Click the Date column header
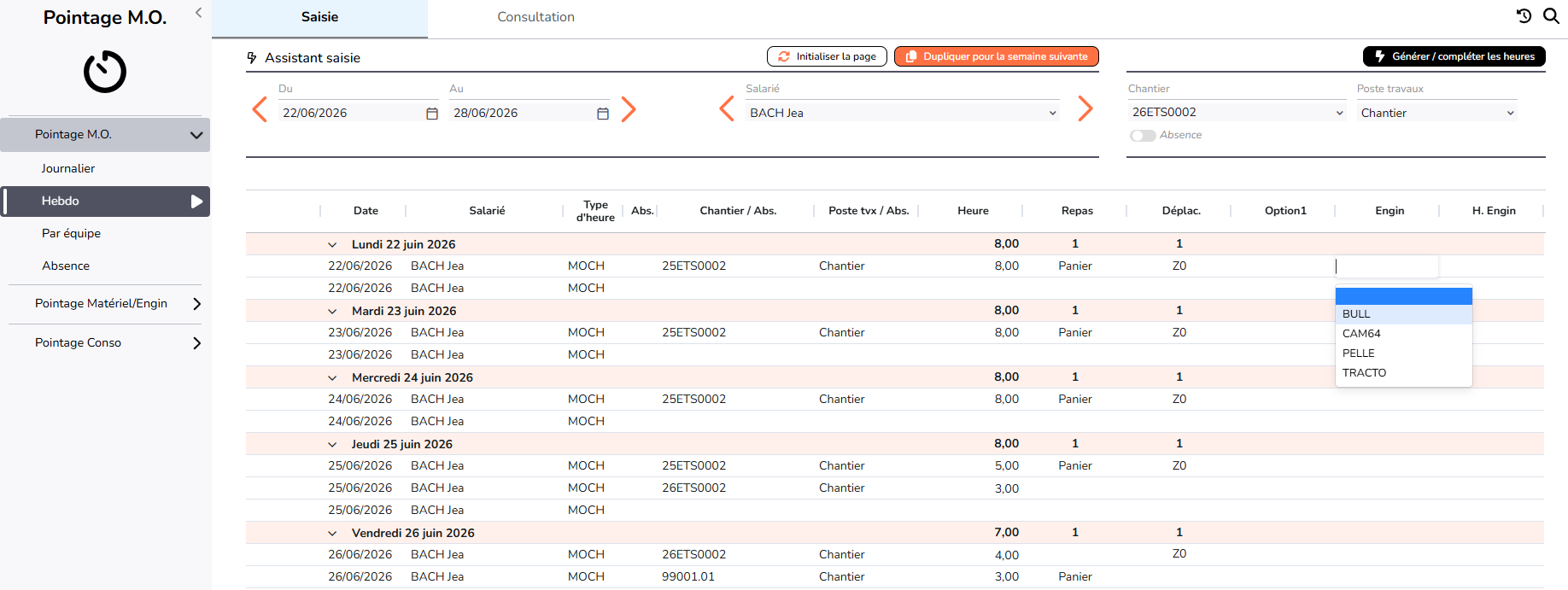This screenshot has width=1568, height=590. (366, 211)
